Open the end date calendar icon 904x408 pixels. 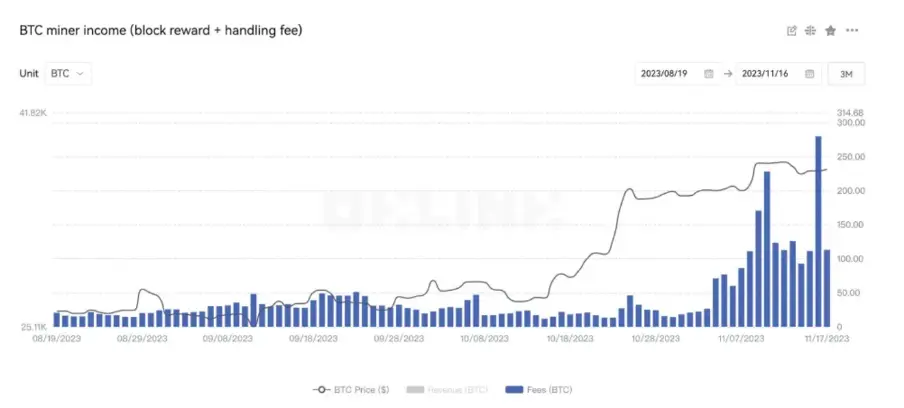(809, 74)
